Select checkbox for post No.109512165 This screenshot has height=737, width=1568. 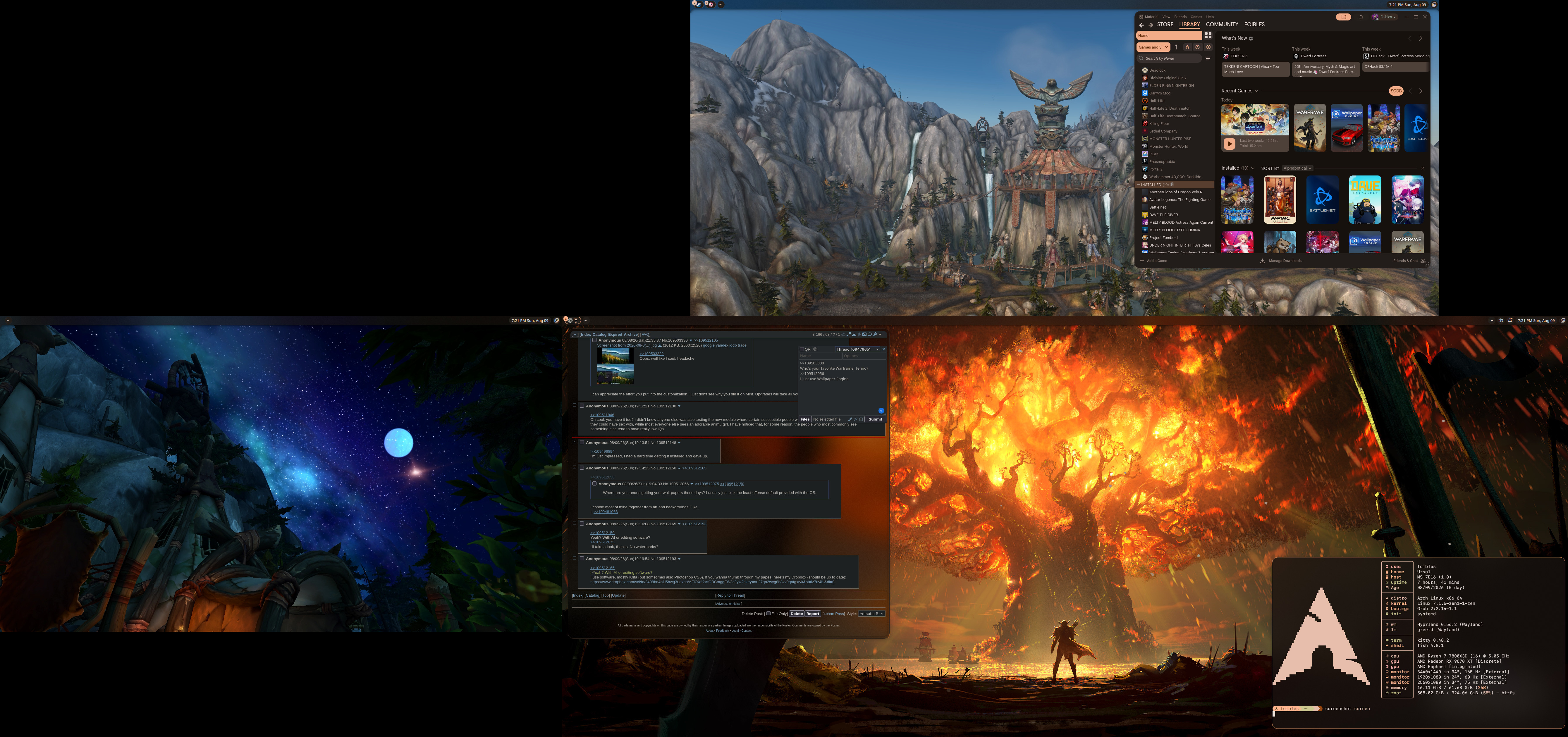click(581, 524)
